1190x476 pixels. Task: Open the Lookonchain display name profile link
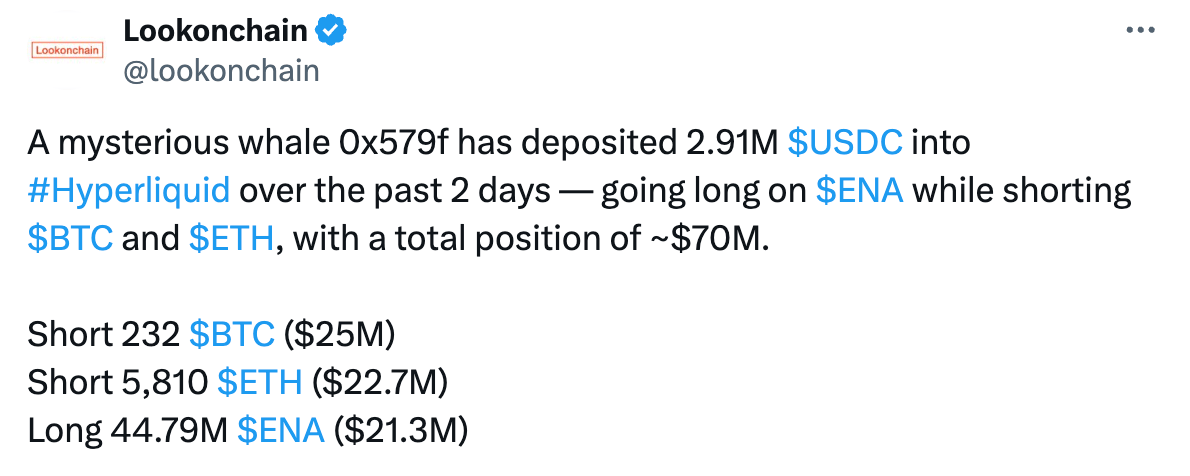click(x=215, y=31)
